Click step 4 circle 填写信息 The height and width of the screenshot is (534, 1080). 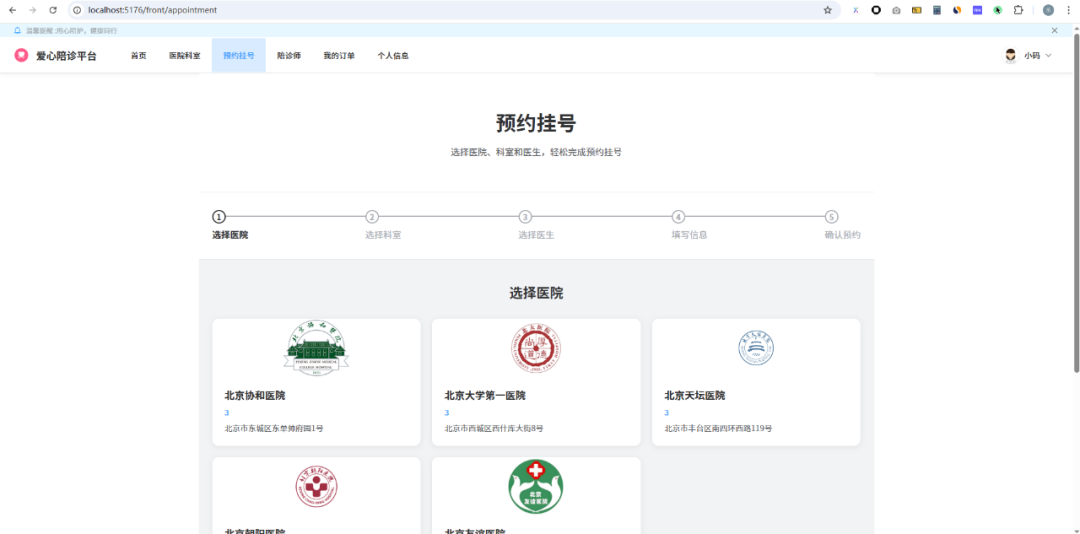coord(678,217)
